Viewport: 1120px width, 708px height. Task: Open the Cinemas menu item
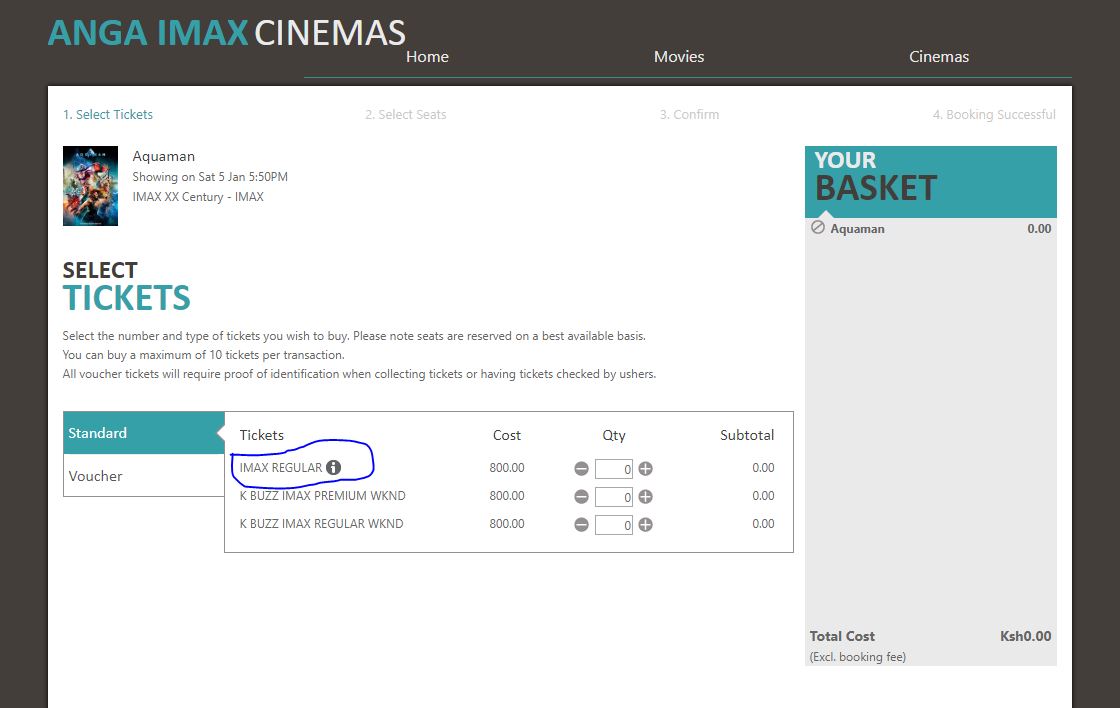point(939,56)
